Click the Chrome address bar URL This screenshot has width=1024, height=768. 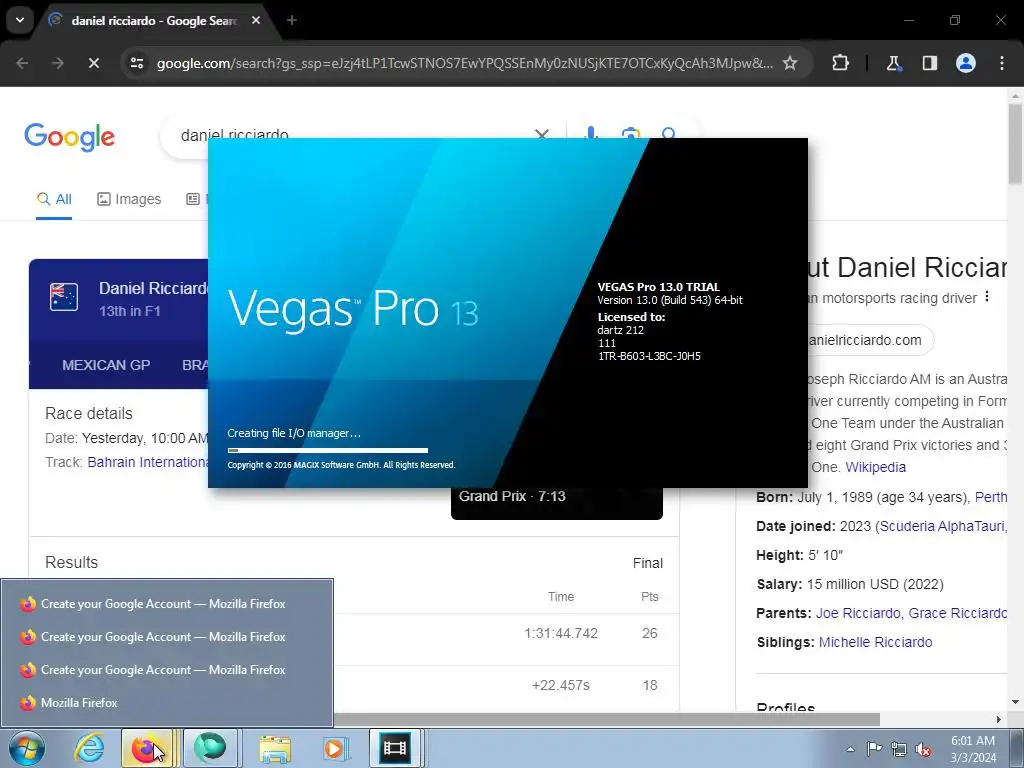pos(464,63)
